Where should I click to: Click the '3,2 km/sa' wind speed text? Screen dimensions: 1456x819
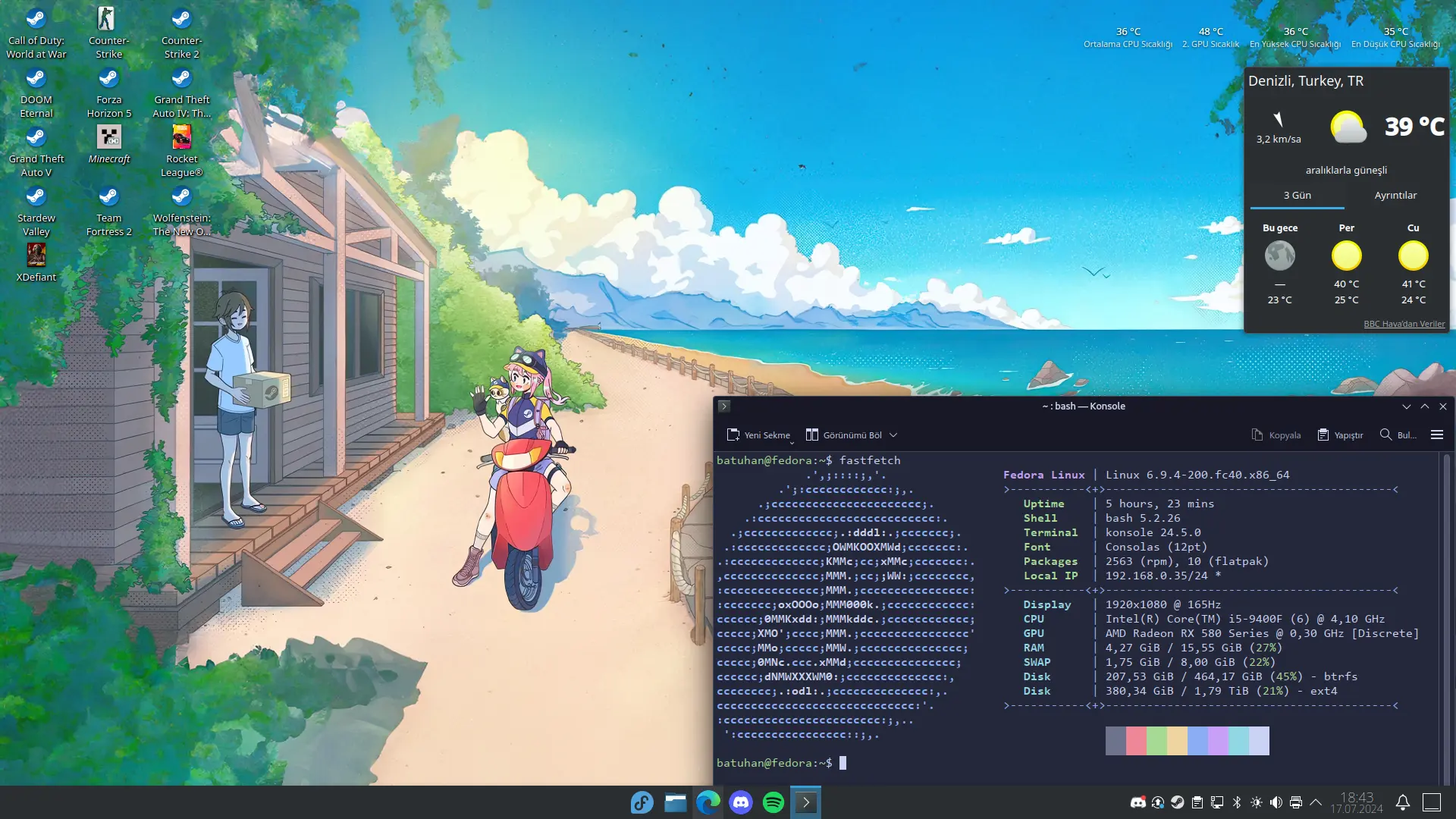[x=1279, y=140]
